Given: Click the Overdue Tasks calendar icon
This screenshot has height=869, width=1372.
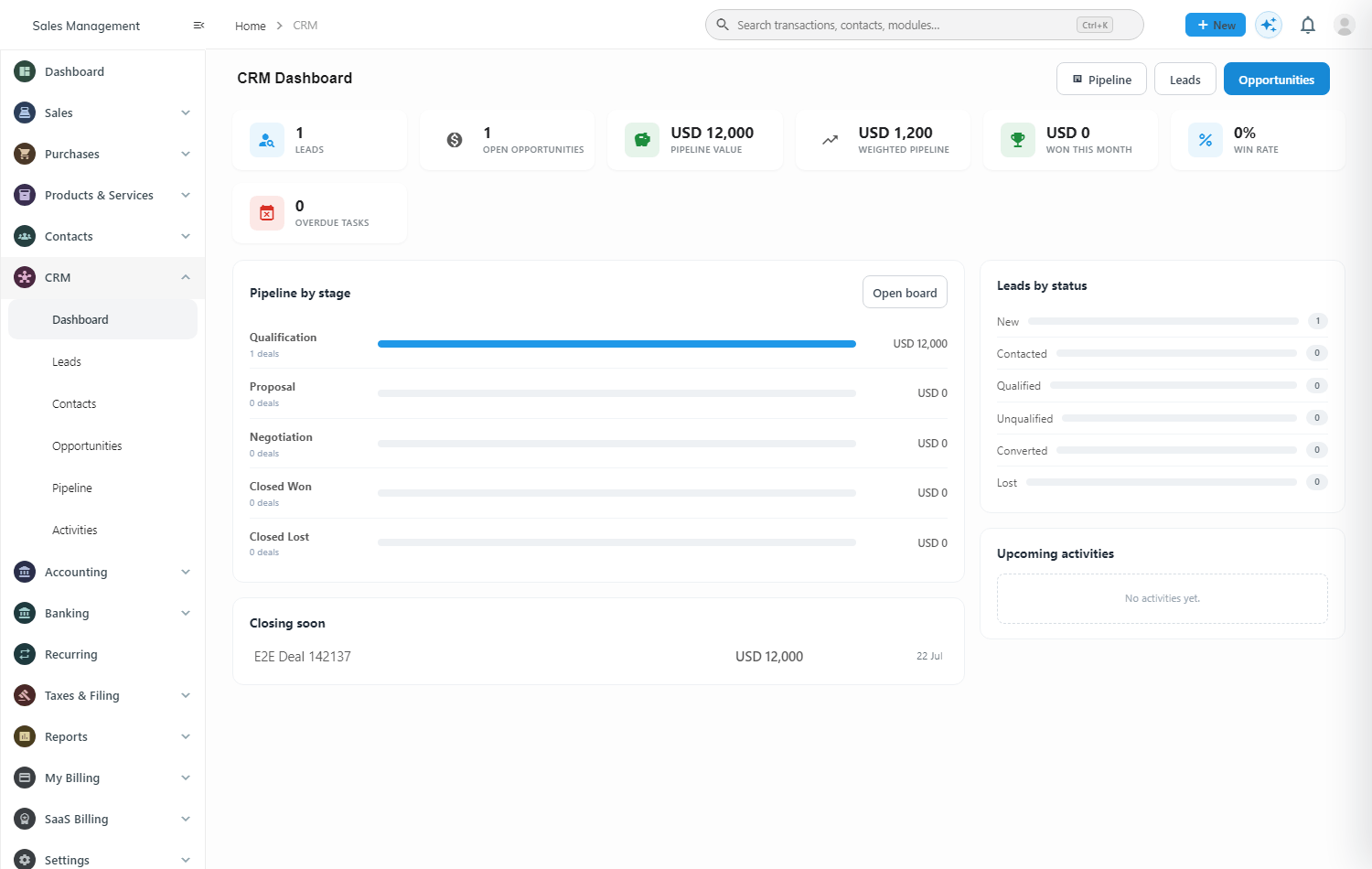Looking at the screenshot, I should tap(267, 213).
